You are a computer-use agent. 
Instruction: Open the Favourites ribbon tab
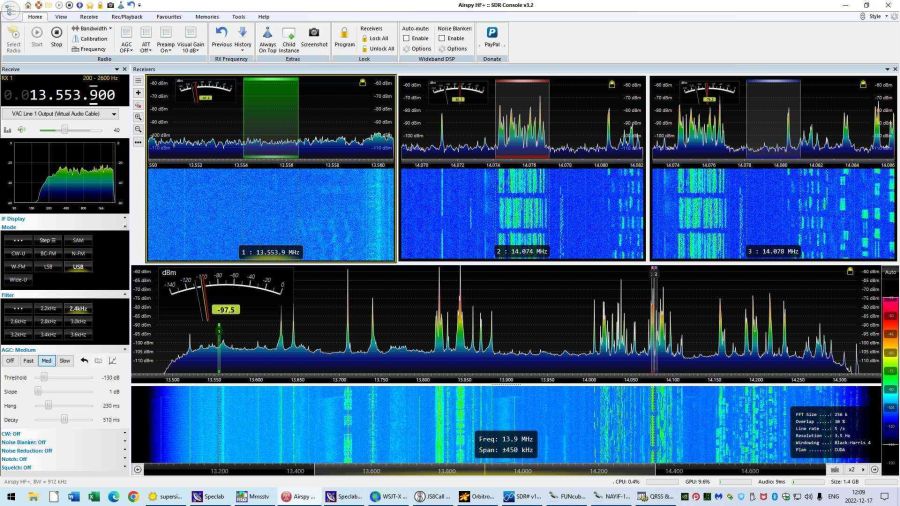click(x=168, y=17)
